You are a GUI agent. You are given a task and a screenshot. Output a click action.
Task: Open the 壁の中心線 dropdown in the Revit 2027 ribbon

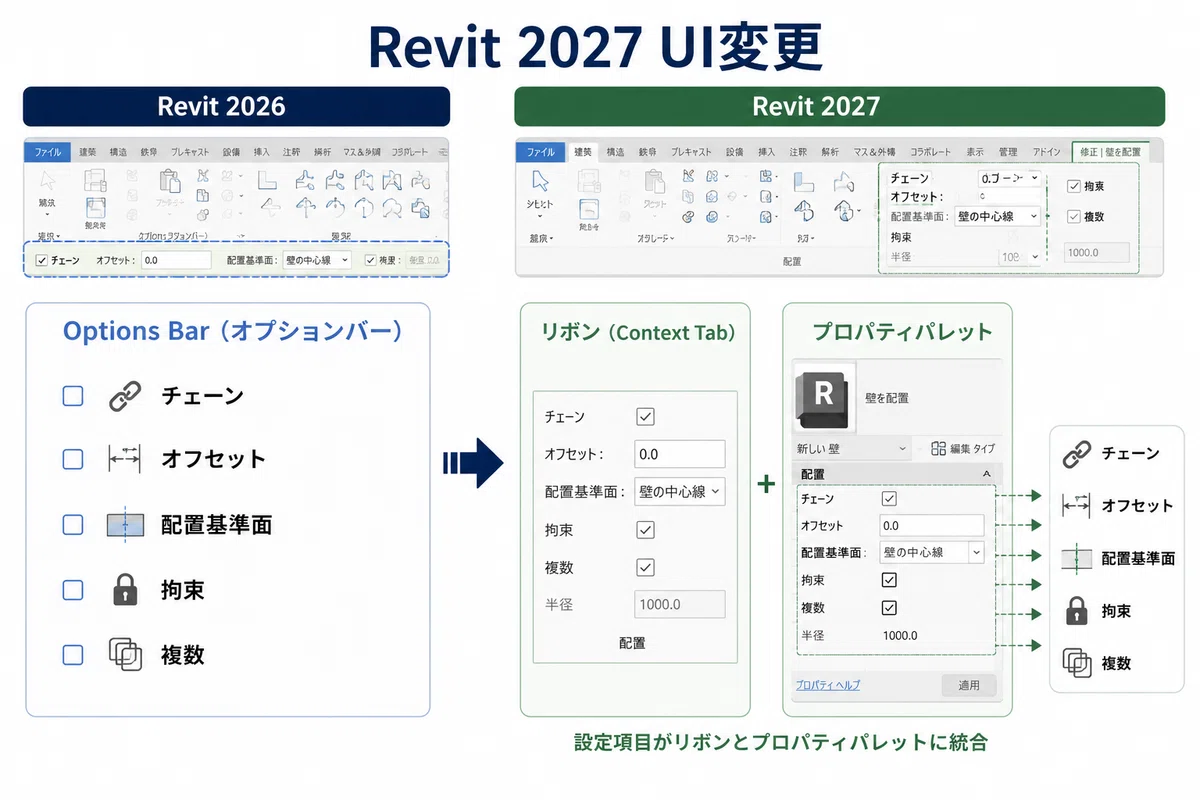[996, 216]
